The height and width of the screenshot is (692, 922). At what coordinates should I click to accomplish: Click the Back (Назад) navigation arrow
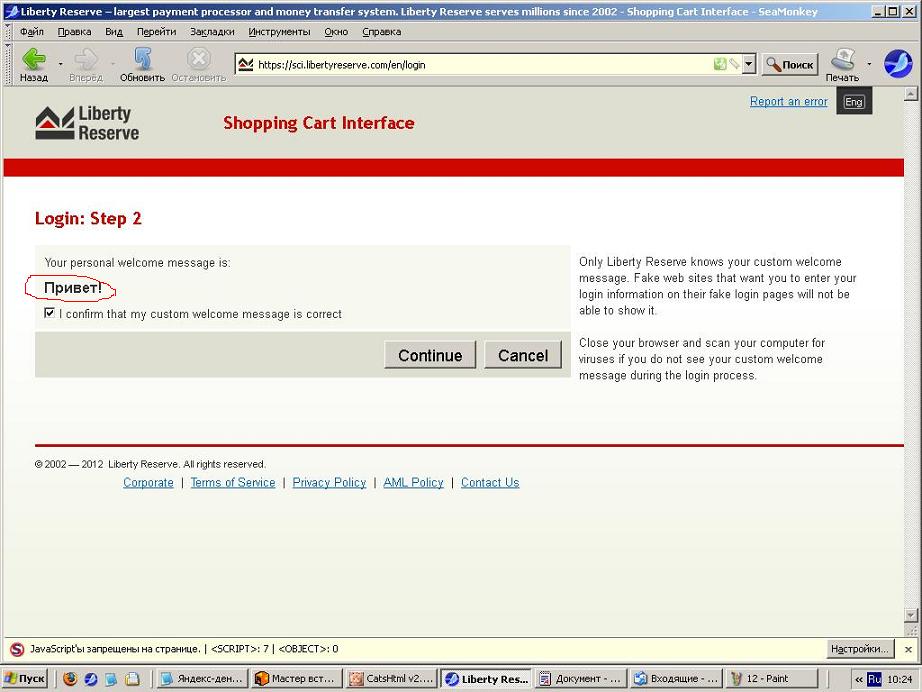coord(34,59)
